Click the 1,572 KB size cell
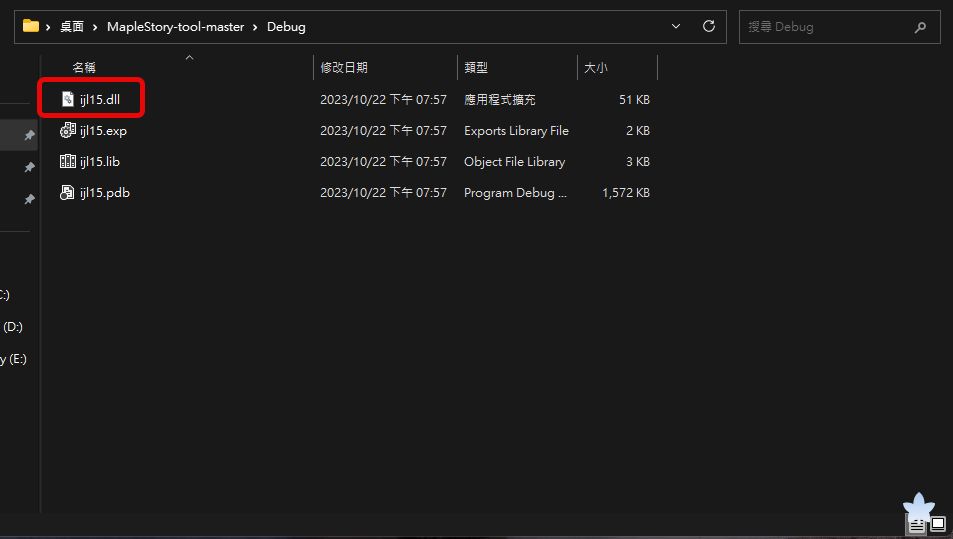The height and width of the screenshot is (539, 953). [x=626, y=192]
